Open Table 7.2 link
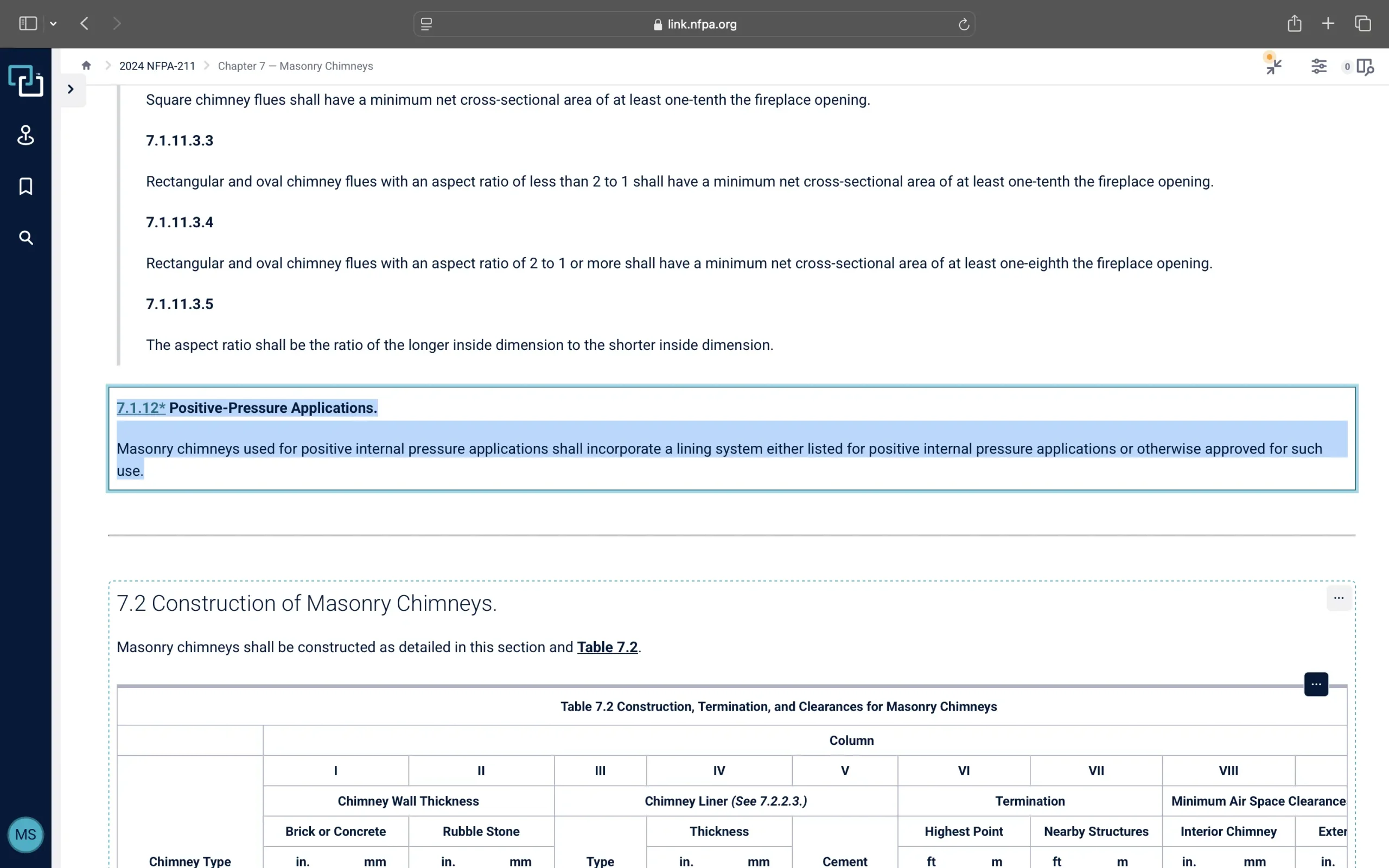 click(607, 647)
